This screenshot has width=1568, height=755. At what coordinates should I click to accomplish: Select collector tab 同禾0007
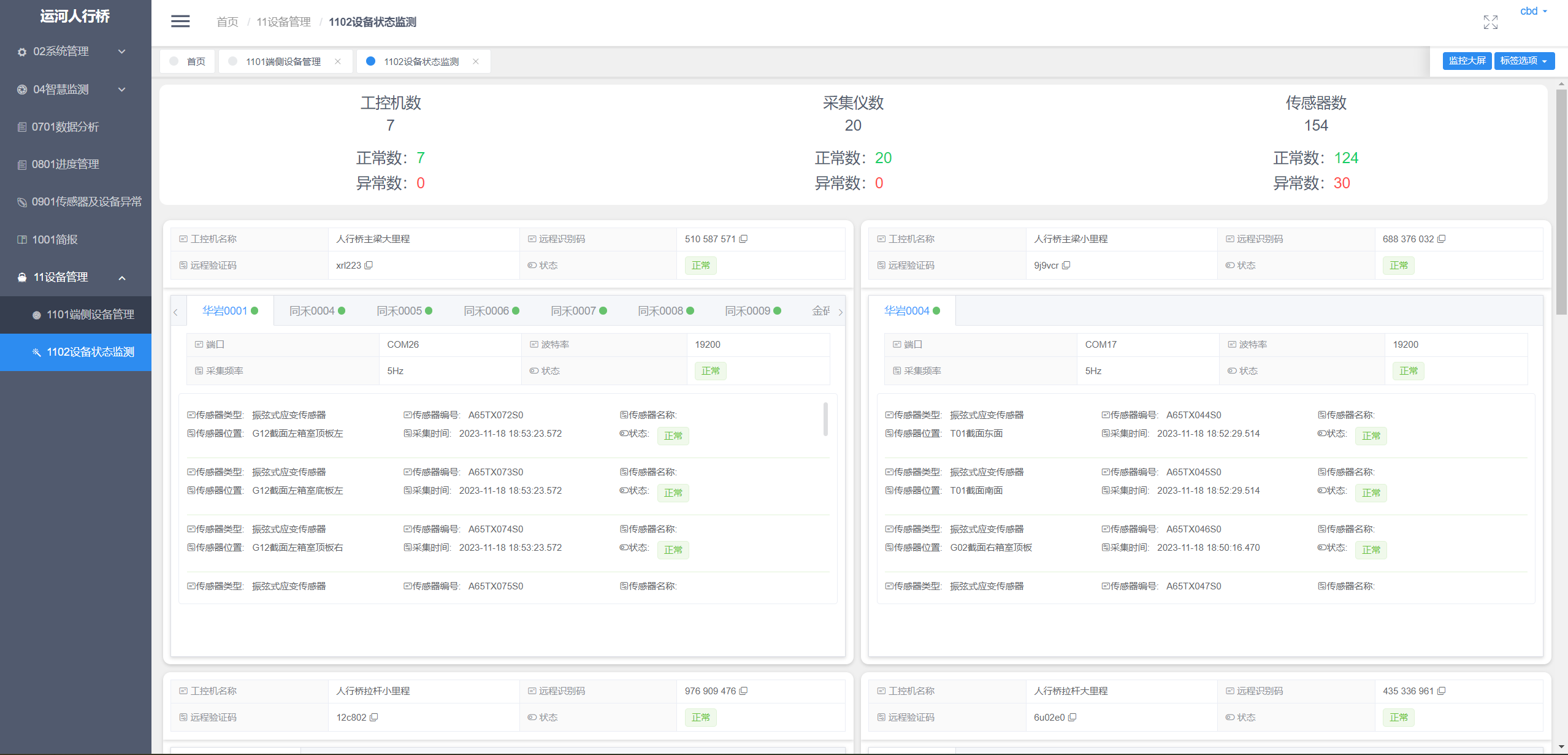coord(578,311)
